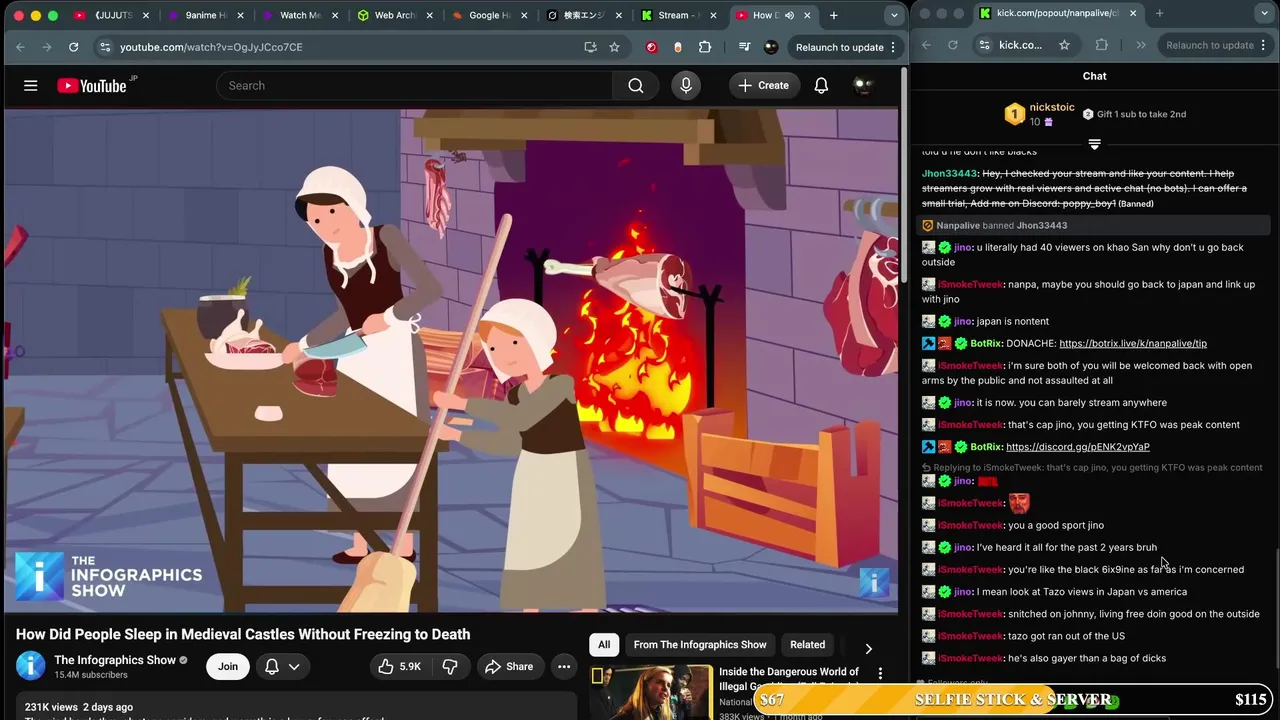Open more actions ellipsis under the video

pyautogui.click(x=564, y=667)
